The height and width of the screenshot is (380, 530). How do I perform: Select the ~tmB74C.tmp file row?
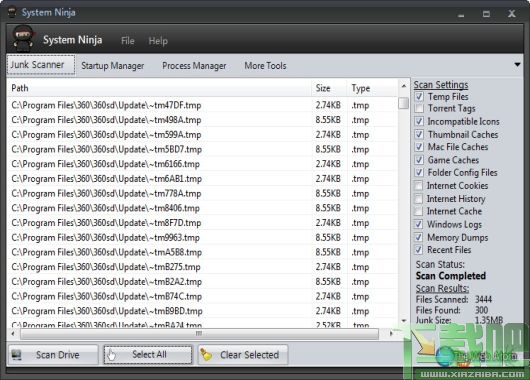point(202,296)
